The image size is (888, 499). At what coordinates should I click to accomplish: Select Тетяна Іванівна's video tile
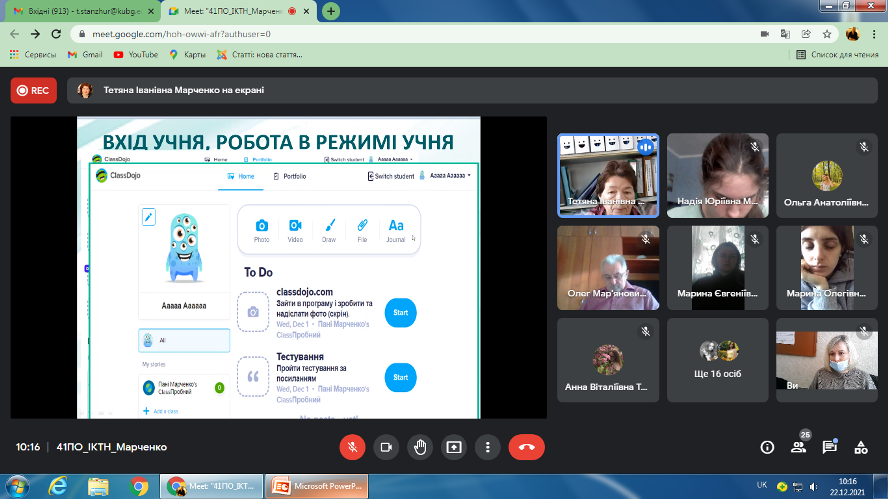tap(607, 175)
